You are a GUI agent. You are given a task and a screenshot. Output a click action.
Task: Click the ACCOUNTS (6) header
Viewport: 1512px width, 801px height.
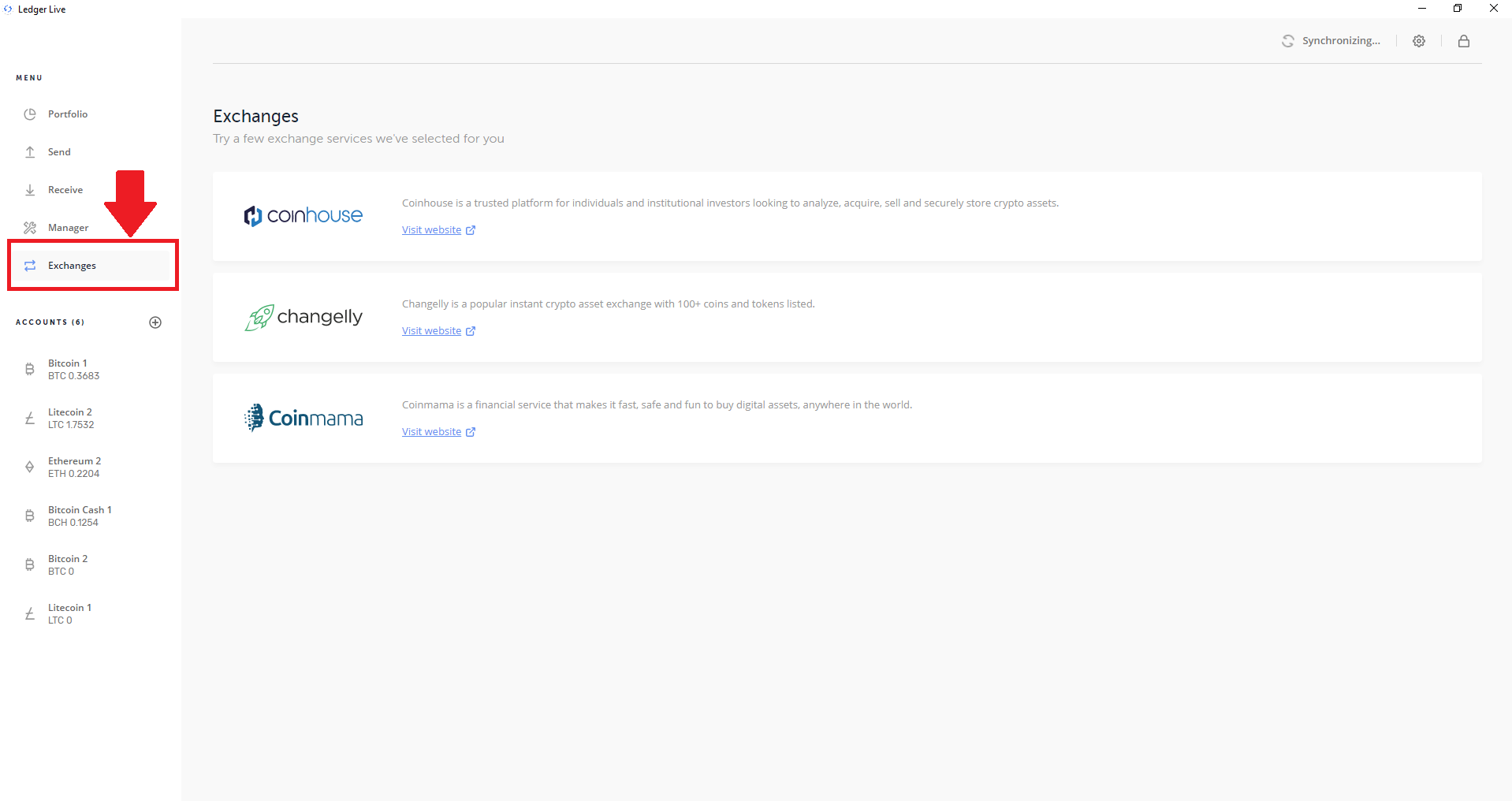pyautogui.click(x=50, y=322)
